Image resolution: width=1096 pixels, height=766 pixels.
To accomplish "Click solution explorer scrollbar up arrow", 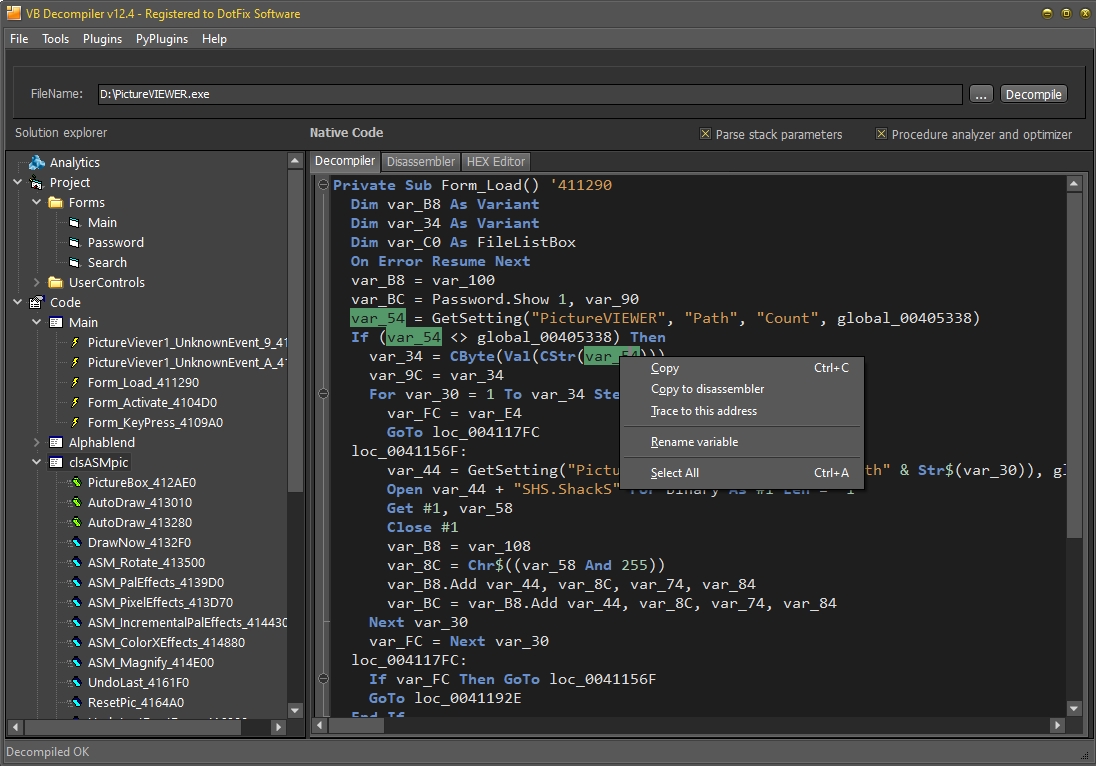I will (x=295, y=161).
